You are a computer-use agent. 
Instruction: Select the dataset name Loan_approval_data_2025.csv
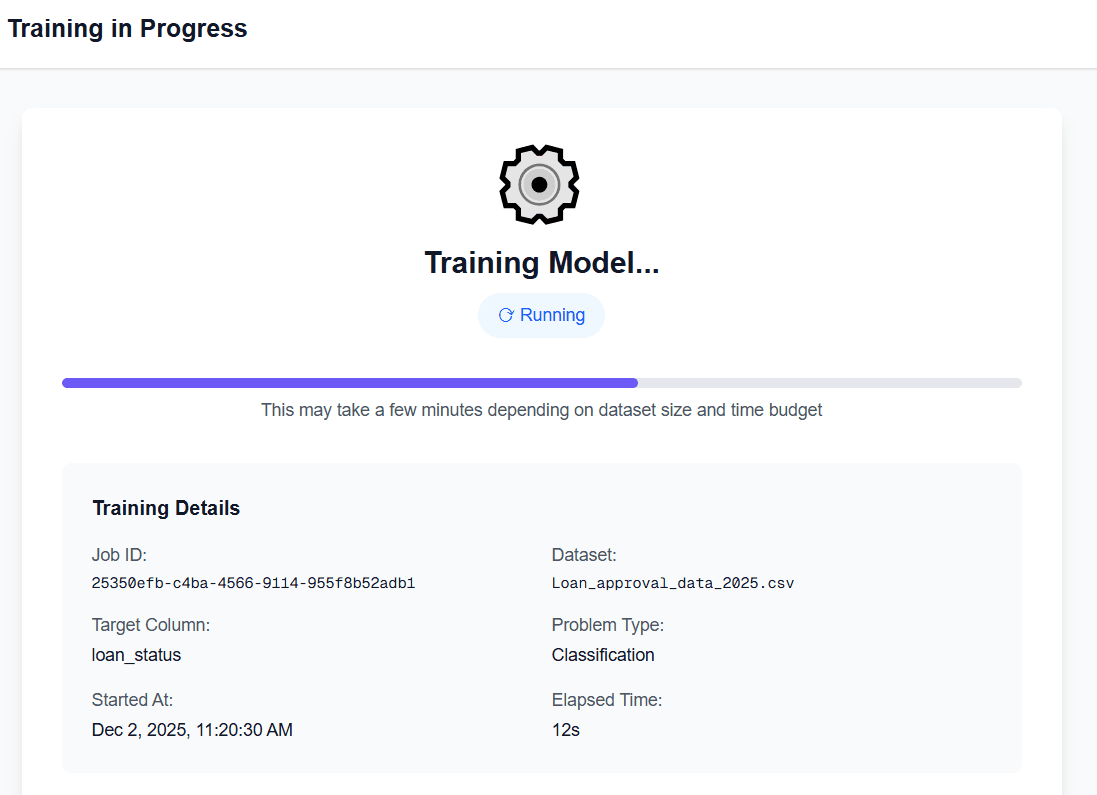tap(673, 583)
